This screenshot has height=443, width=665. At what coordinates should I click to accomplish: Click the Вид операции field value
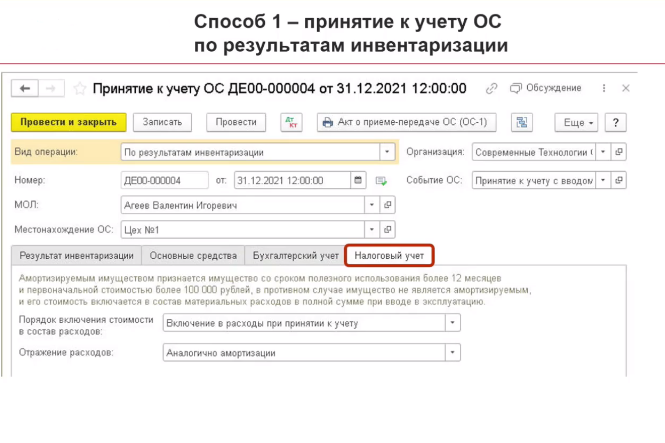(250, 152)
